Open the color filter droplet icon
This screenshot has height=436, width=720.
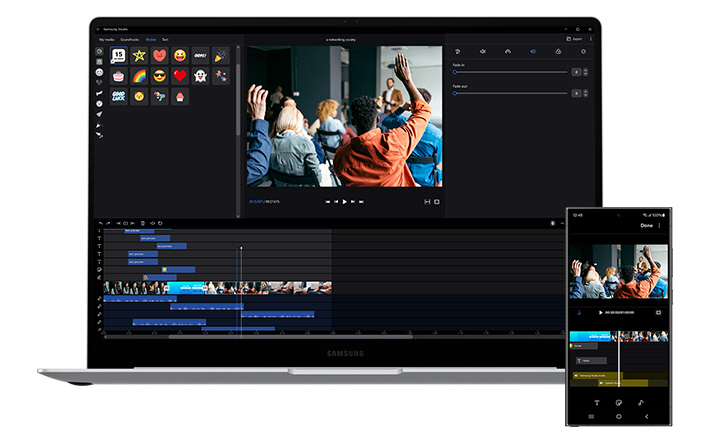(x=558, y=51)
